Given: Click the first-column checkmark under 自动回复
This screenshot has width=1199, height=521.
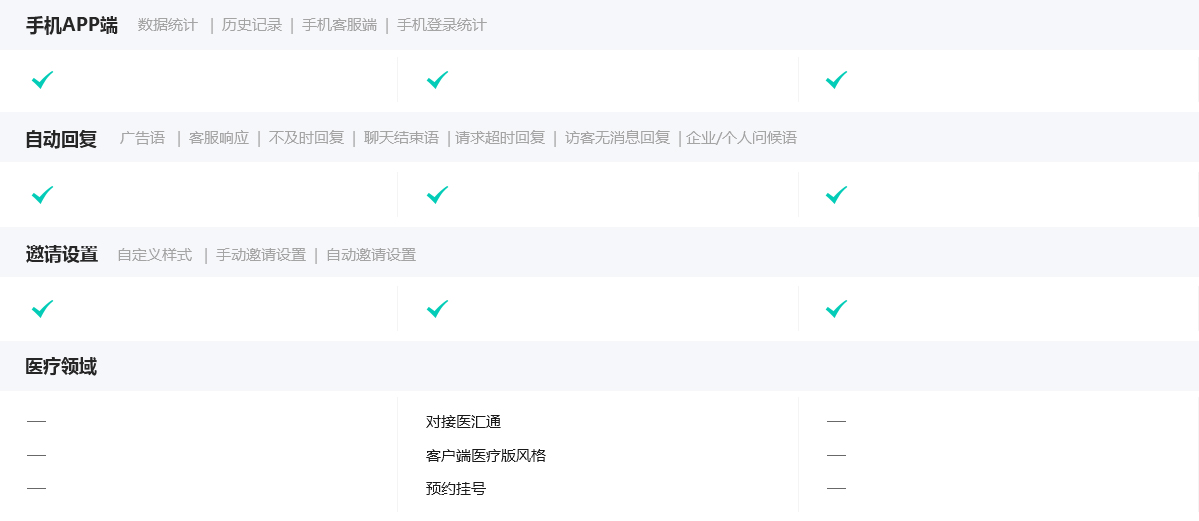Looking at the screenshot, I should point(42,195).
